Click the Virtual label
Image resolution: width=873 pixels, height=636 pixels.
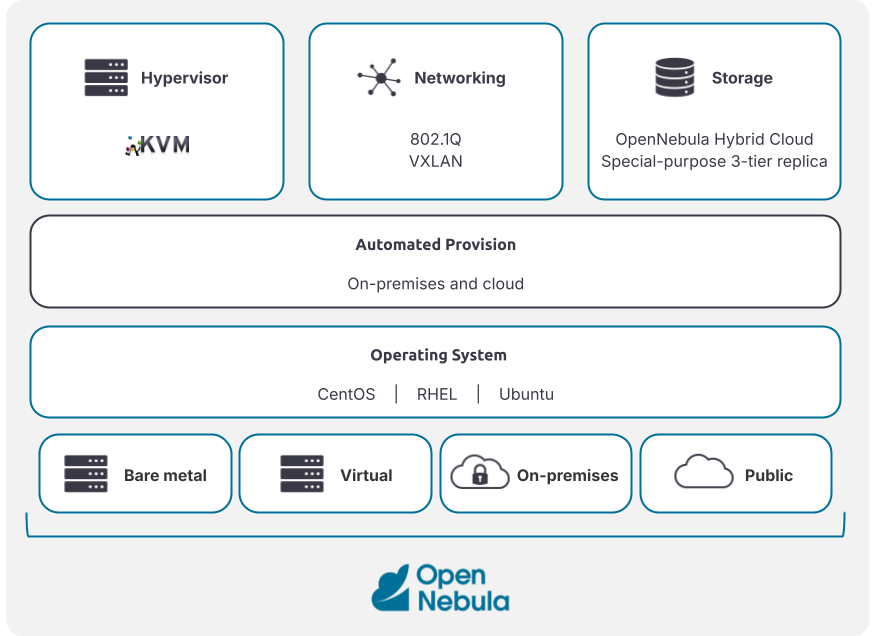point(366,475)
